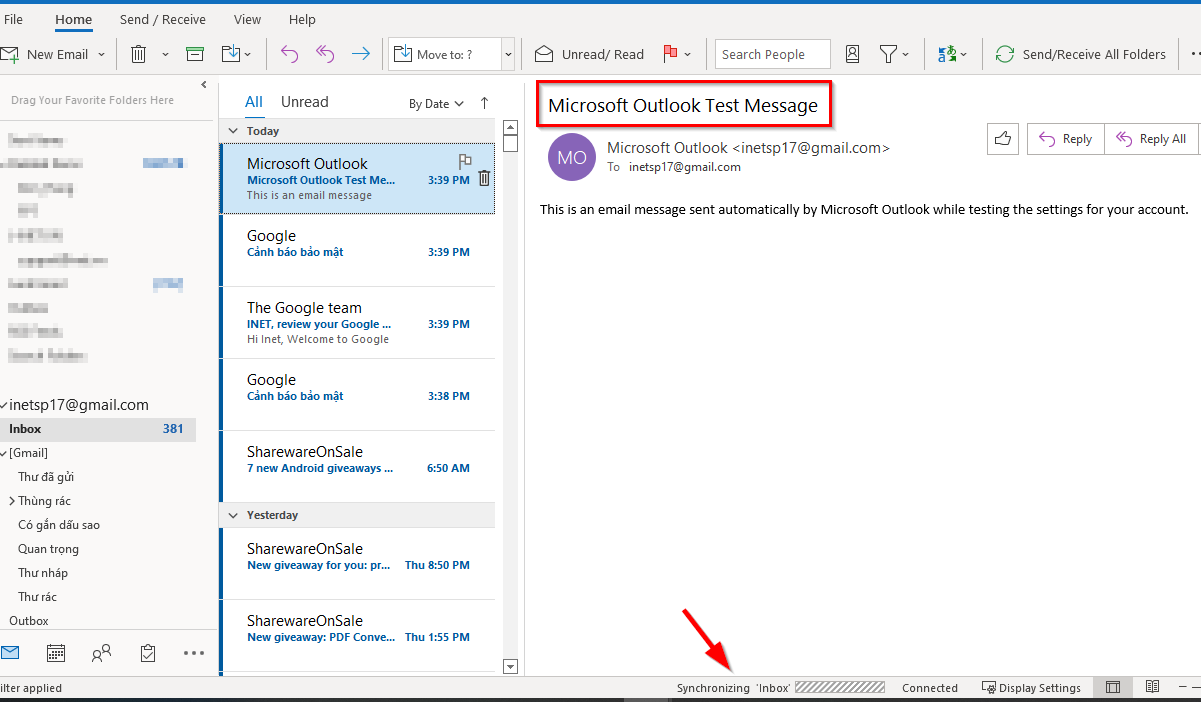Switch to Normal view in status bar

tap(1113, 687)
